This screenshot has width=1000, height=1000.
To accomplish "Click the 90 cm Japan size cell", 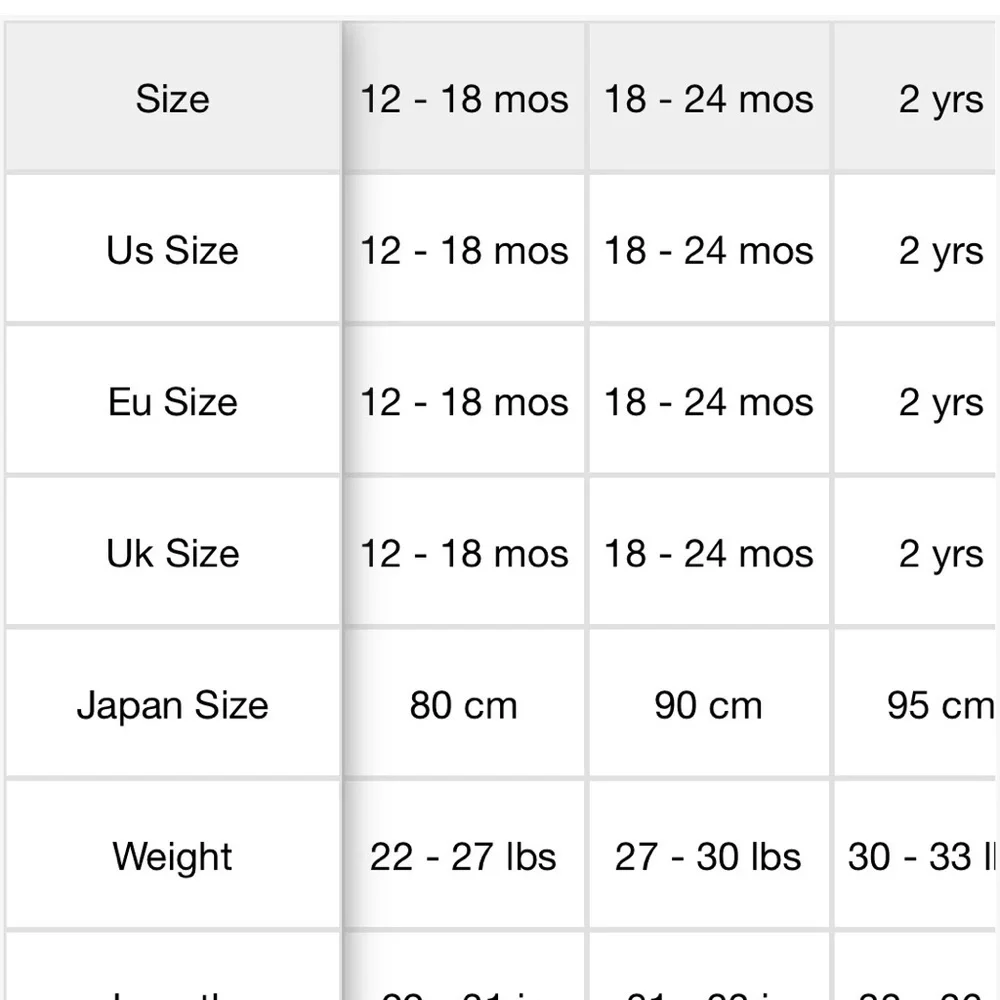I will [x=709, y=704].
